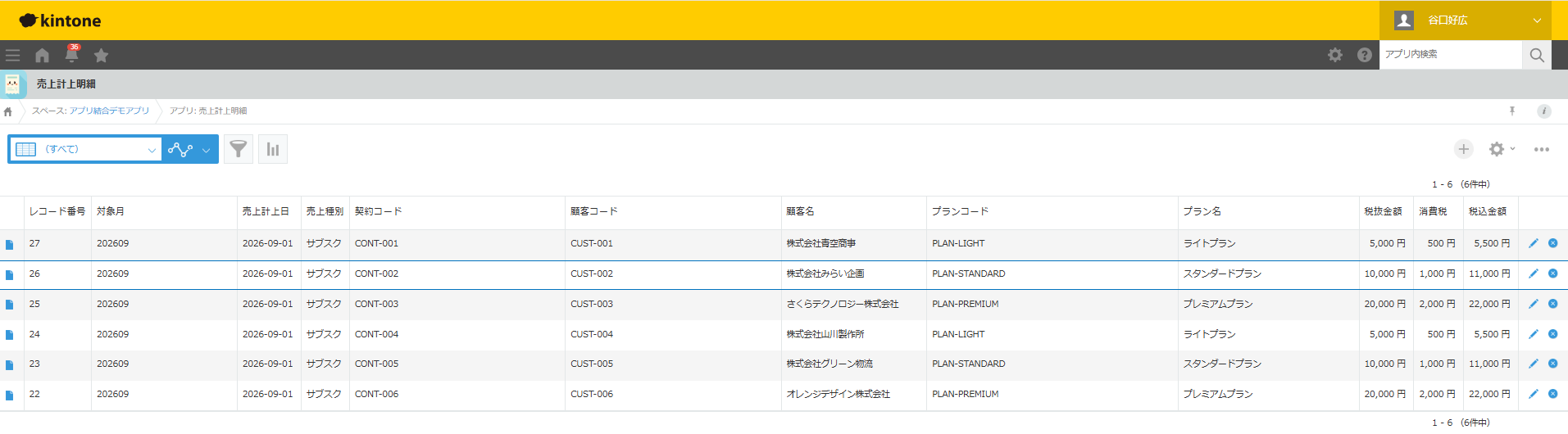The image size is (1568, 434).
Task: Click the 売上計上明細 app title
Action: point(66,84)
